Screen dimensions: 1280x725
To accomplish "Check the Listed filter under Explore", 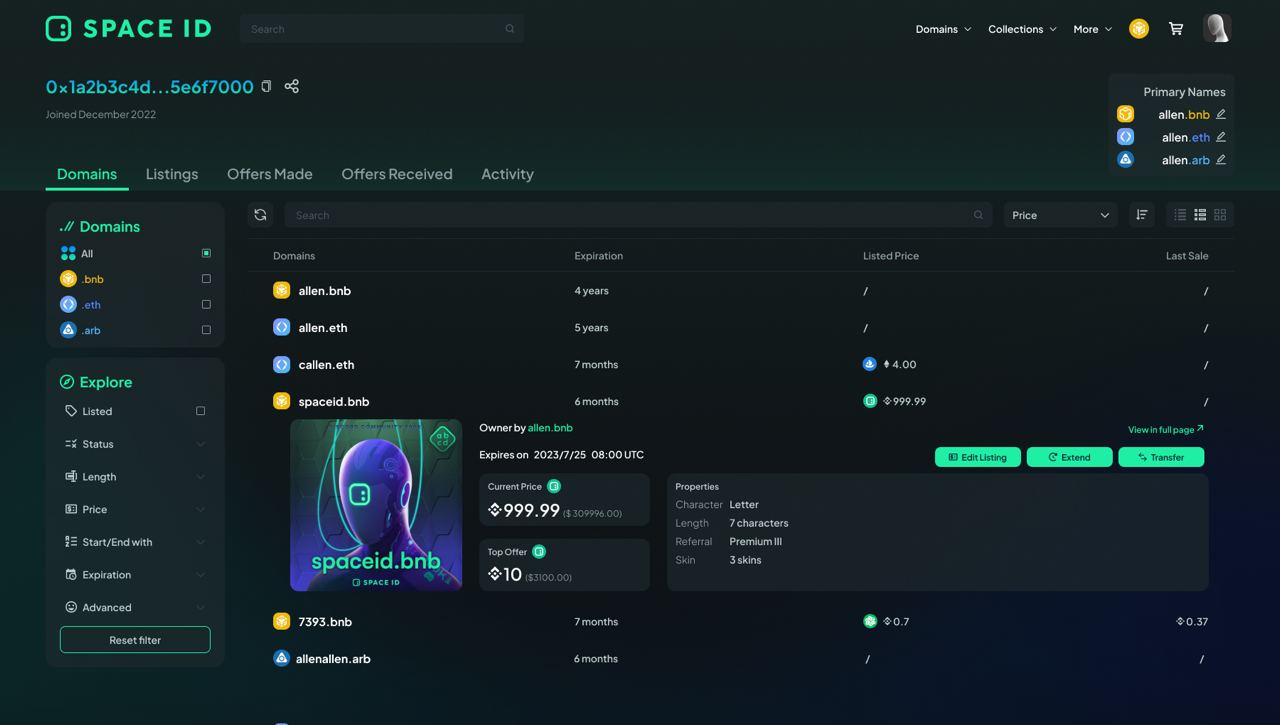I will coord(199,410).
